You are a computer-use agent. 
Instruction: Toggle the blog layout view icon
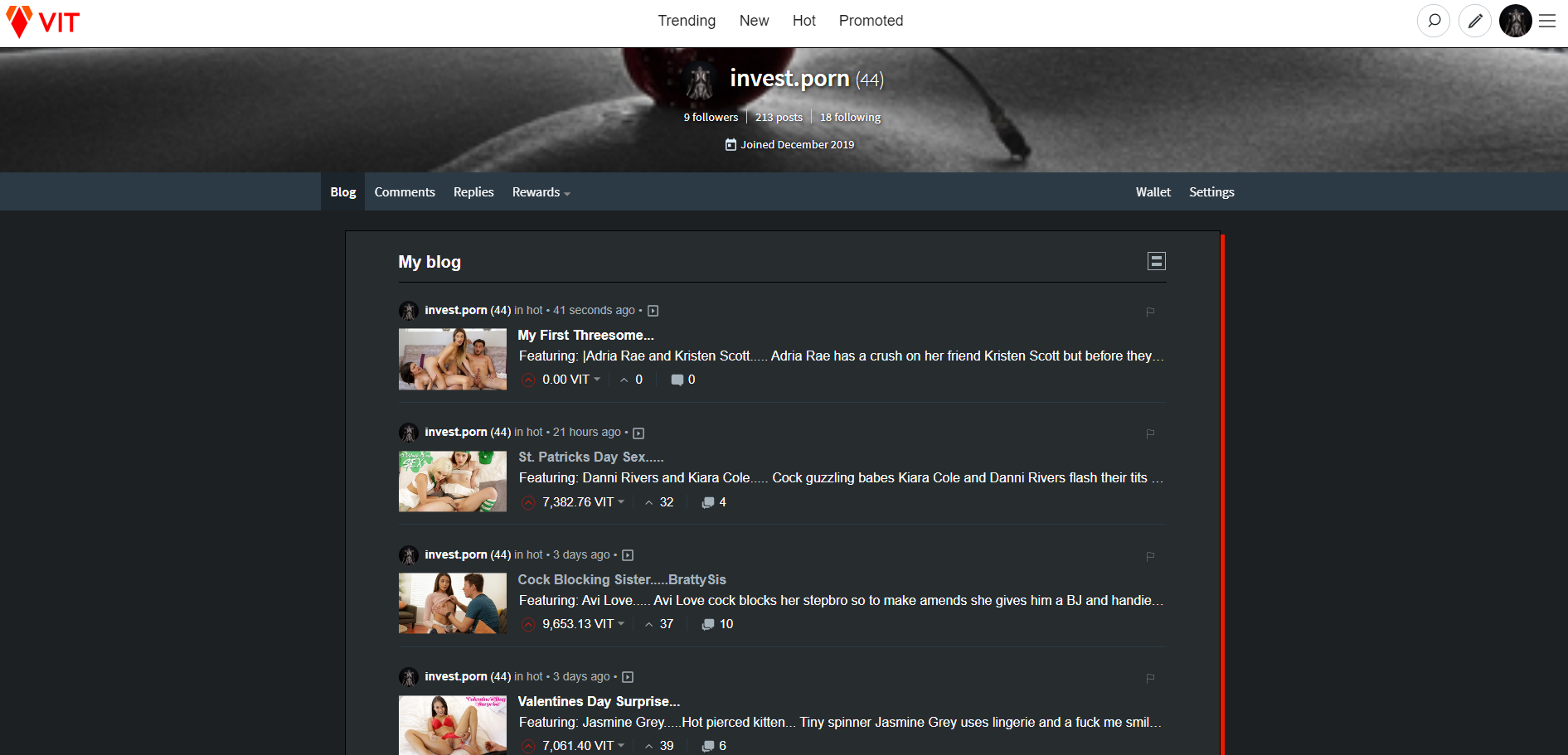coord(1157,261)
